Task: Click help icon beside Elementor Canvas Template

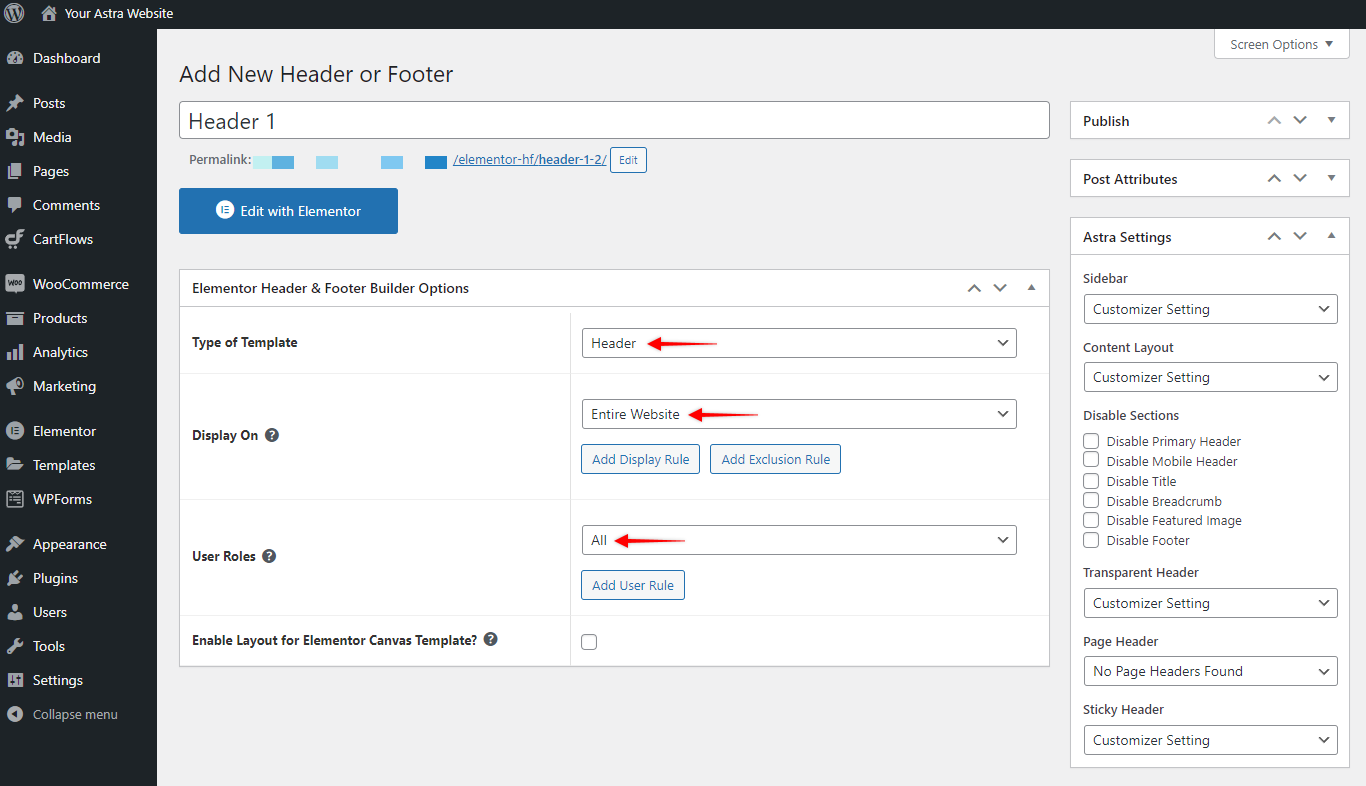Action: (491, 639)
